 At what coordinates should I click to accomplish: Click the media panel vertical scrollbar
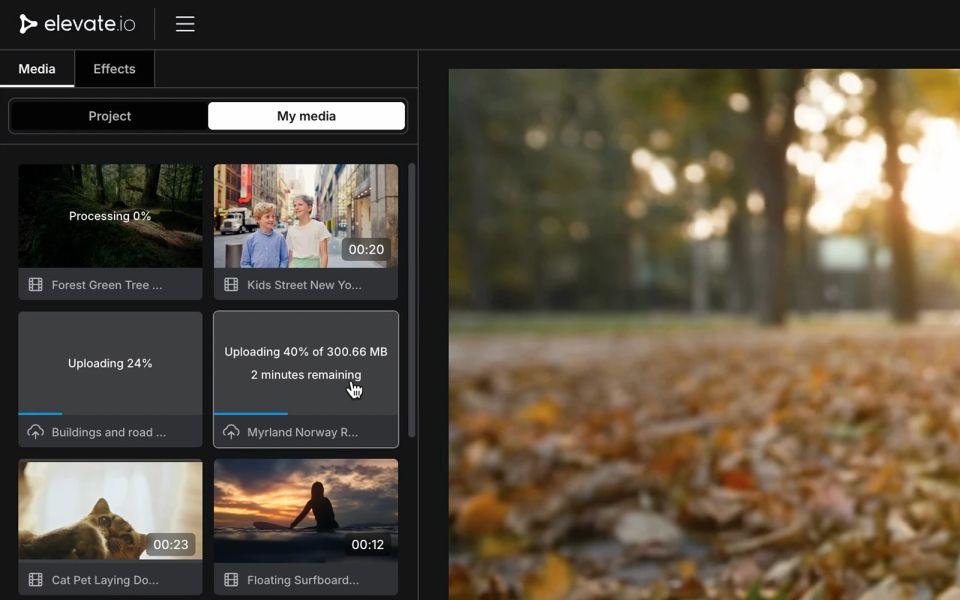[x=411, y=300]
